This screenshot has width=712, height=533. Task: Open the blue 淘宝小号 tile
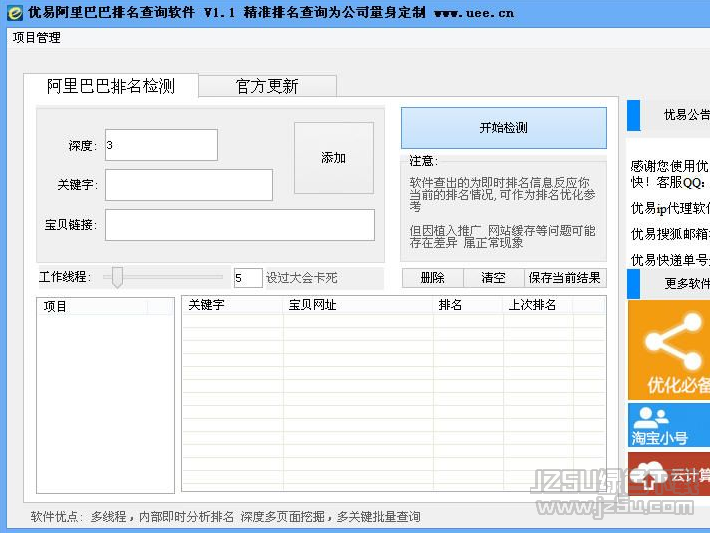pos(669,425)
